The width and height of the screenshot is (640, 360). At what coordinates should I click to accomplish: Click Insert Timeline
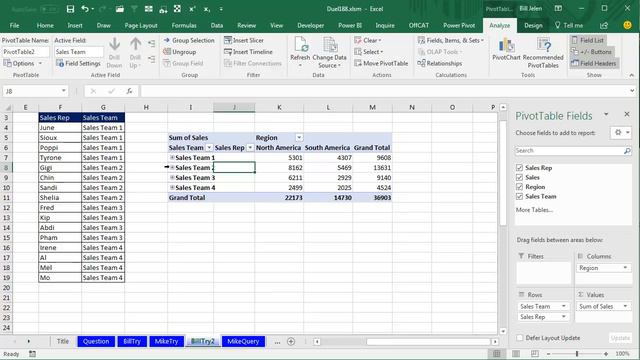coord(248,52)
